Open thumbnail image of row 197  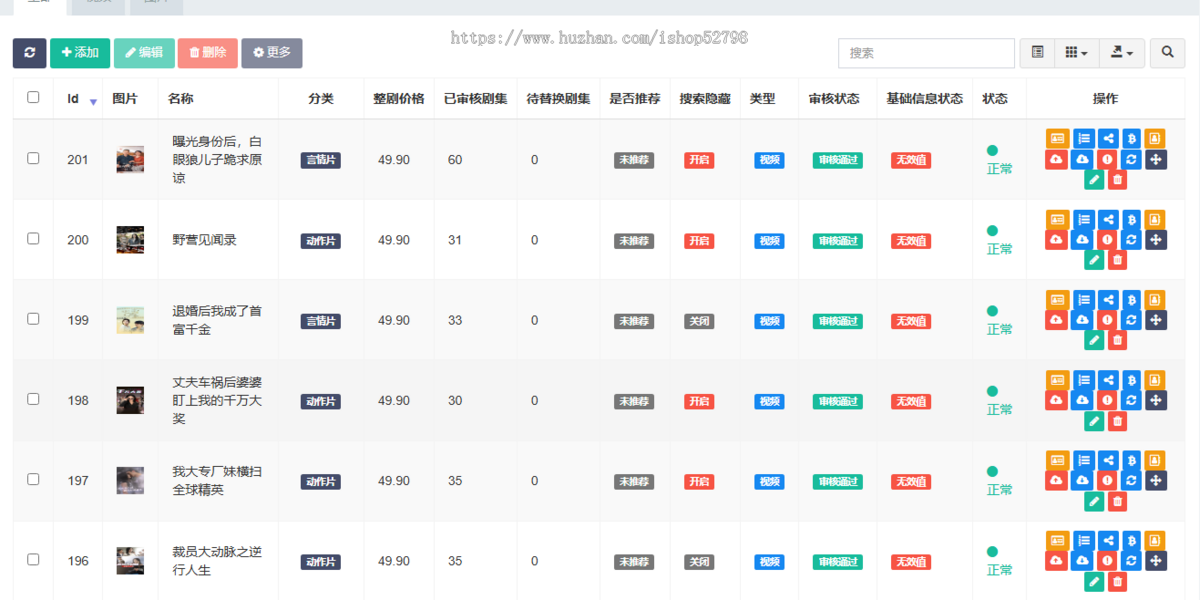(x=130, y=480)
